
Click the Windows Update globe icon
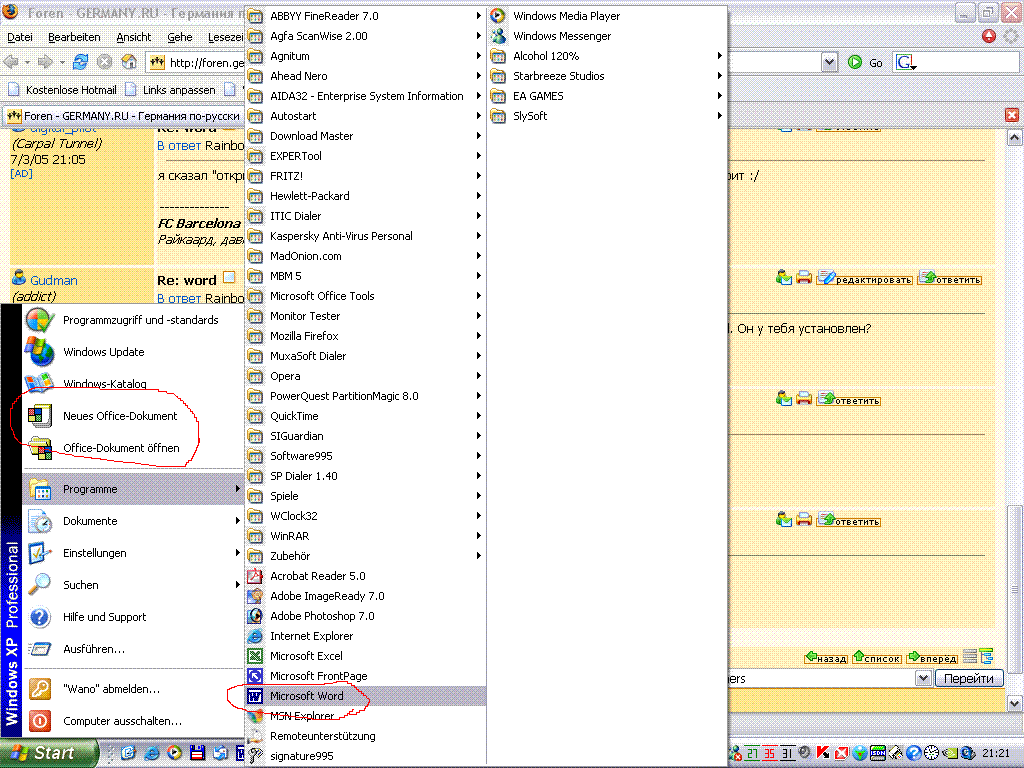point(40,352)
